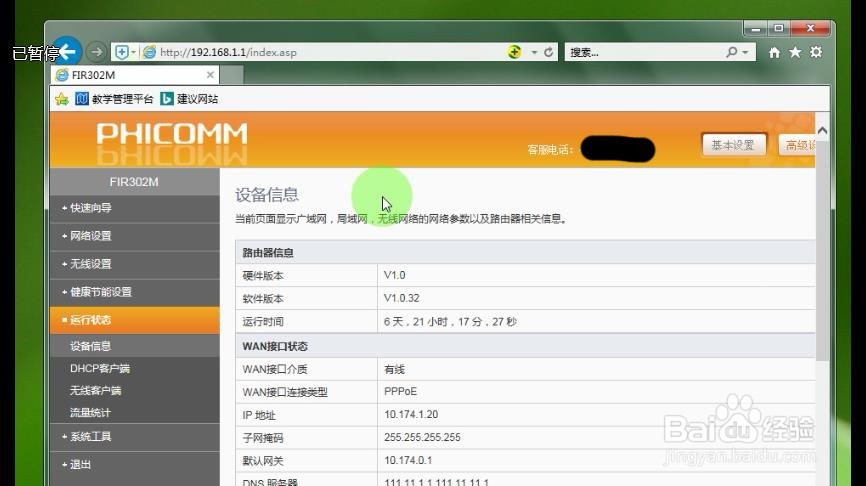The width and height of the screenshot is (866, 486).
Task: Click the page vertical scrollbar thumb
Action: pyautogui.click(x=822, y=251)
